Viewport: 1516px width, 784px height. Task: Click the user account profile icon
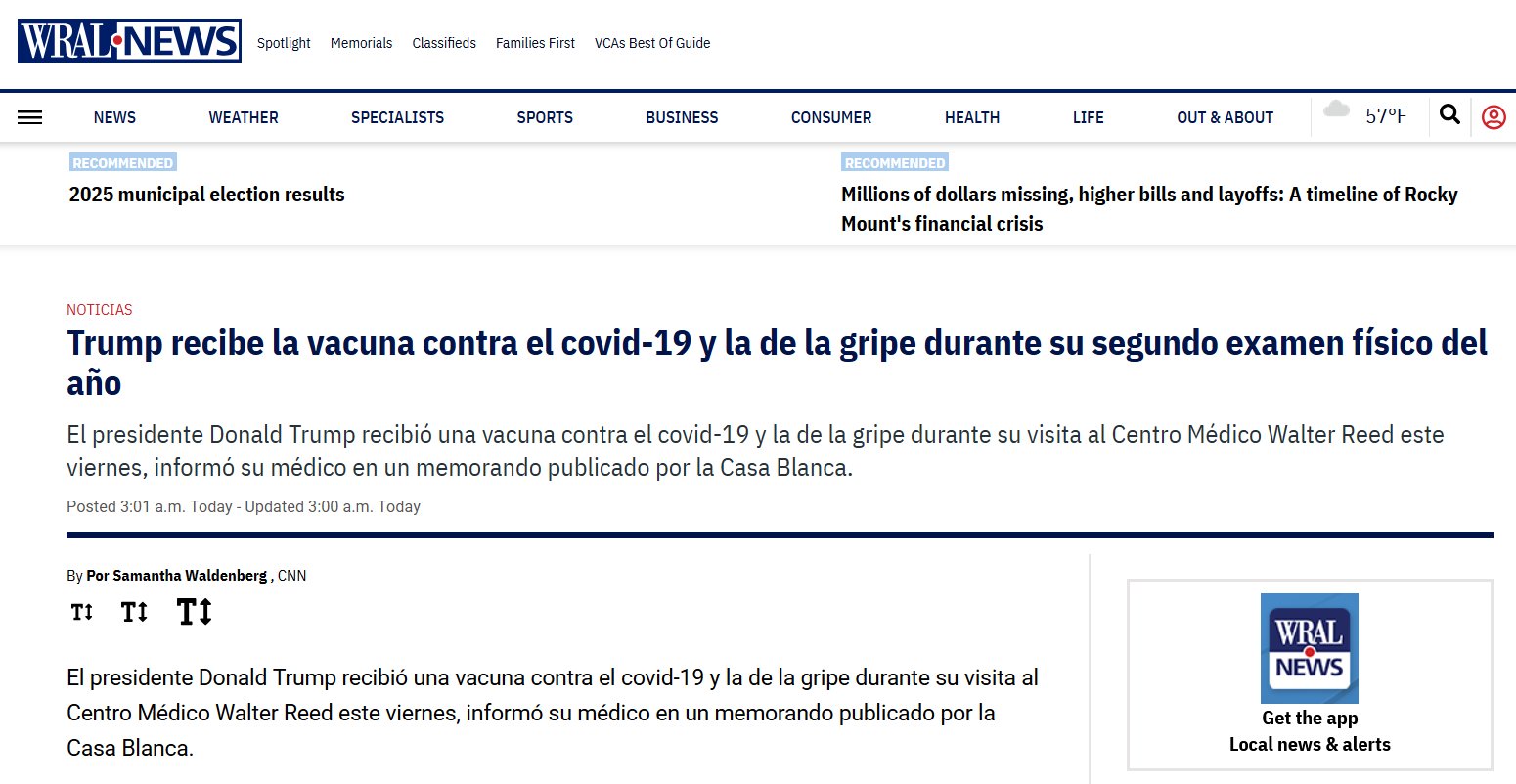point(1493,117)
